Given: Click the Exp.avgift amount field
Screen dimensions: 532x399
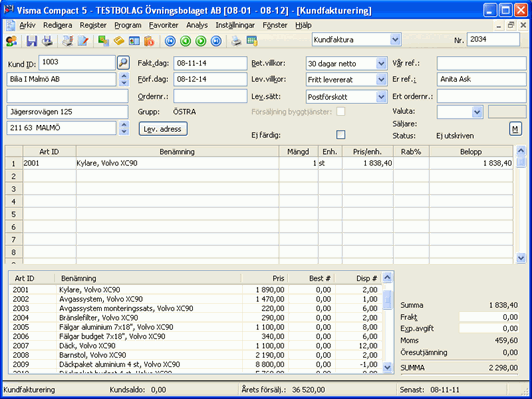Looking at the screenshot, I should point(489,328).
